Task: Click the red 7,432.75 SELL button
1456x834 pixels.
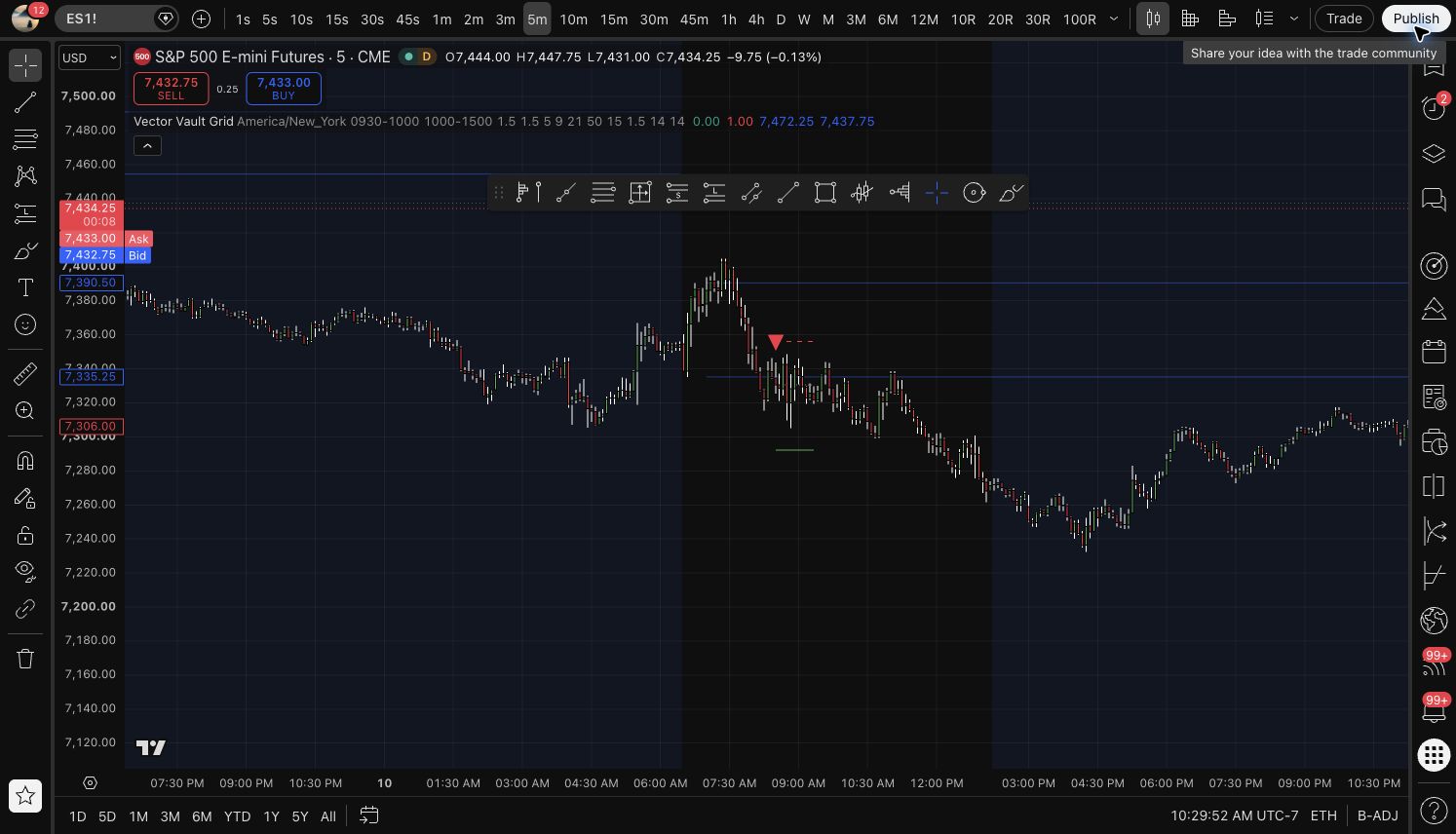Action: 171,88
